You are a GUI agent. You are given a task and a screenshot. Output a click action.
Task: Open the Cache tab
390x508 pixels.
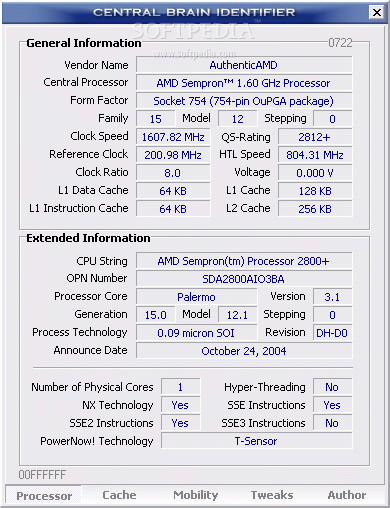[x=119, y=495]
